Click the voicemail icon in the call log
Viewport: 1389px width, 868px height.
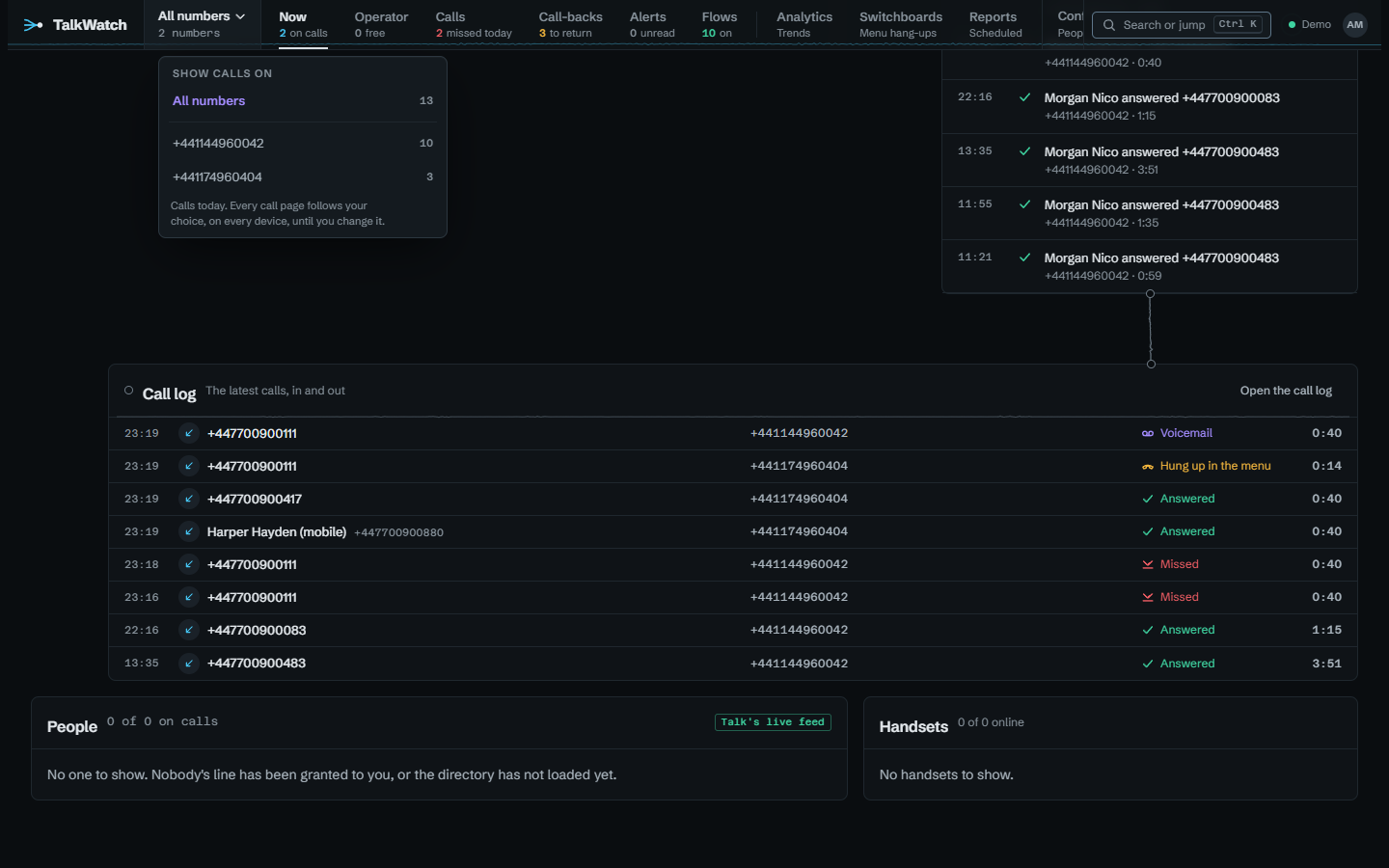[x=1148, y=434]
